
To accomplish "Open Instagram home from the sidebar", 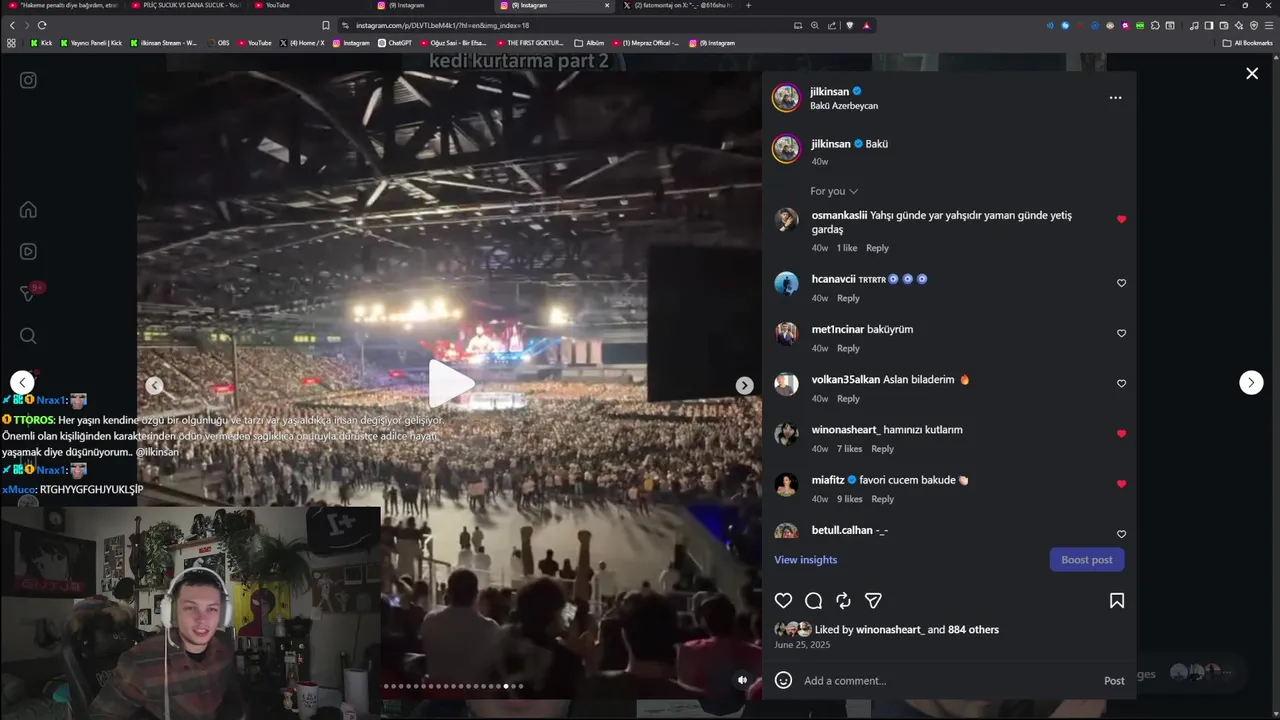I will 28,209.
